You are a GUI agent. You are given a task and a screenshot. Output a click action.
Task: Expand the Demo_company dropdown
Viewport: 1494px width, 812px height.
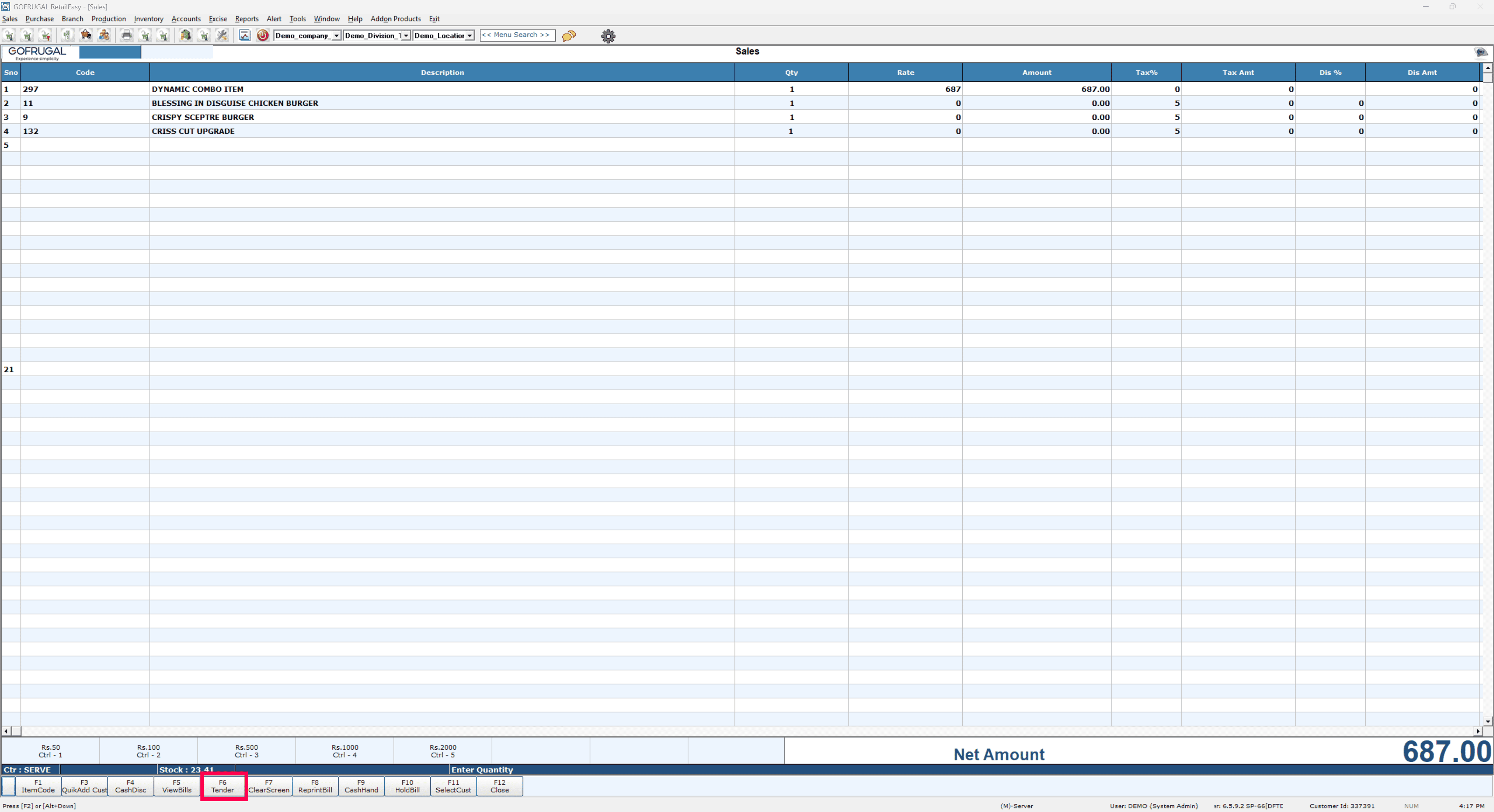[x=336, y=36]
